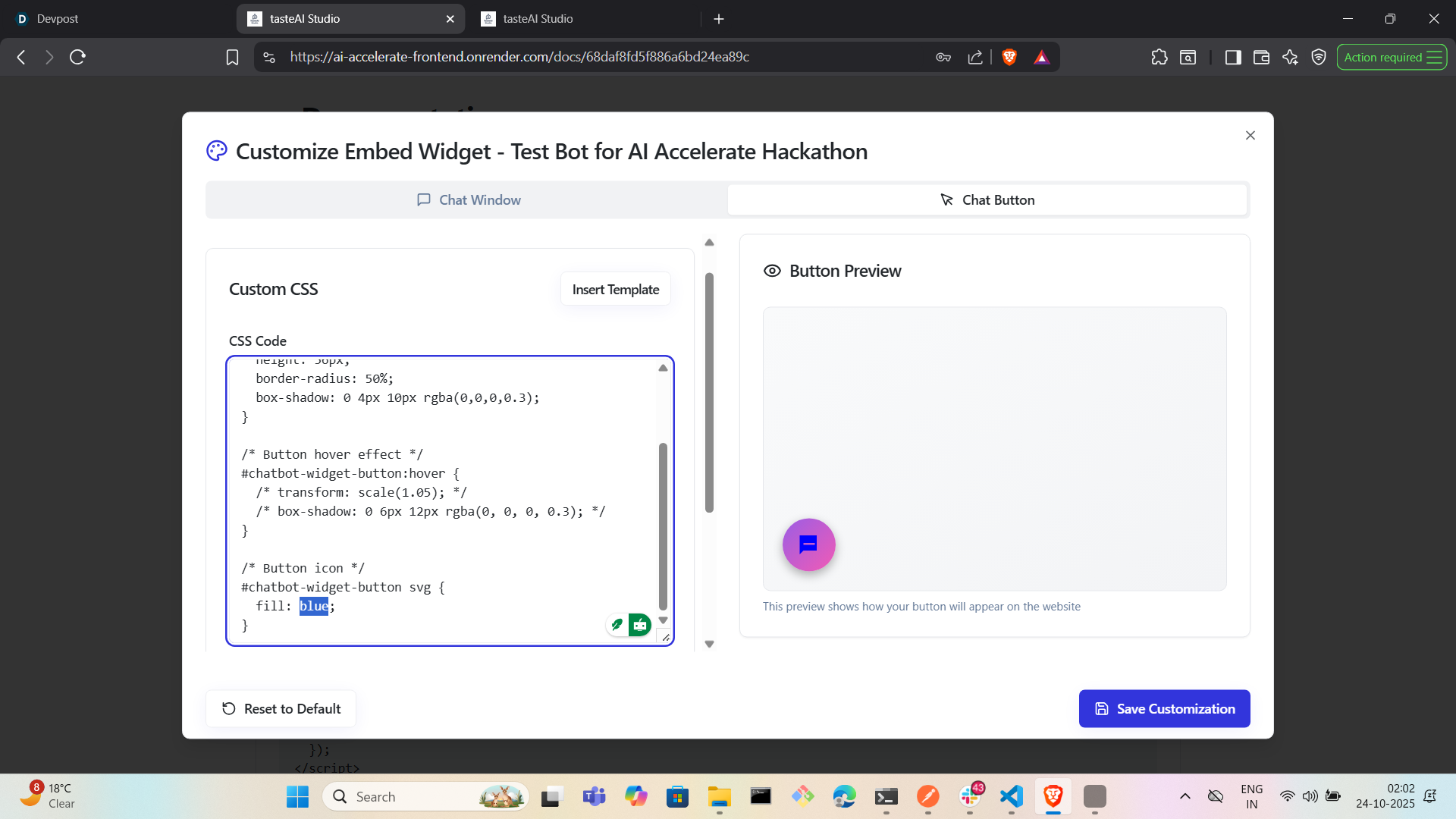Click the green robot extension icon in editor

pyautogui.click(x=639, y=625)
